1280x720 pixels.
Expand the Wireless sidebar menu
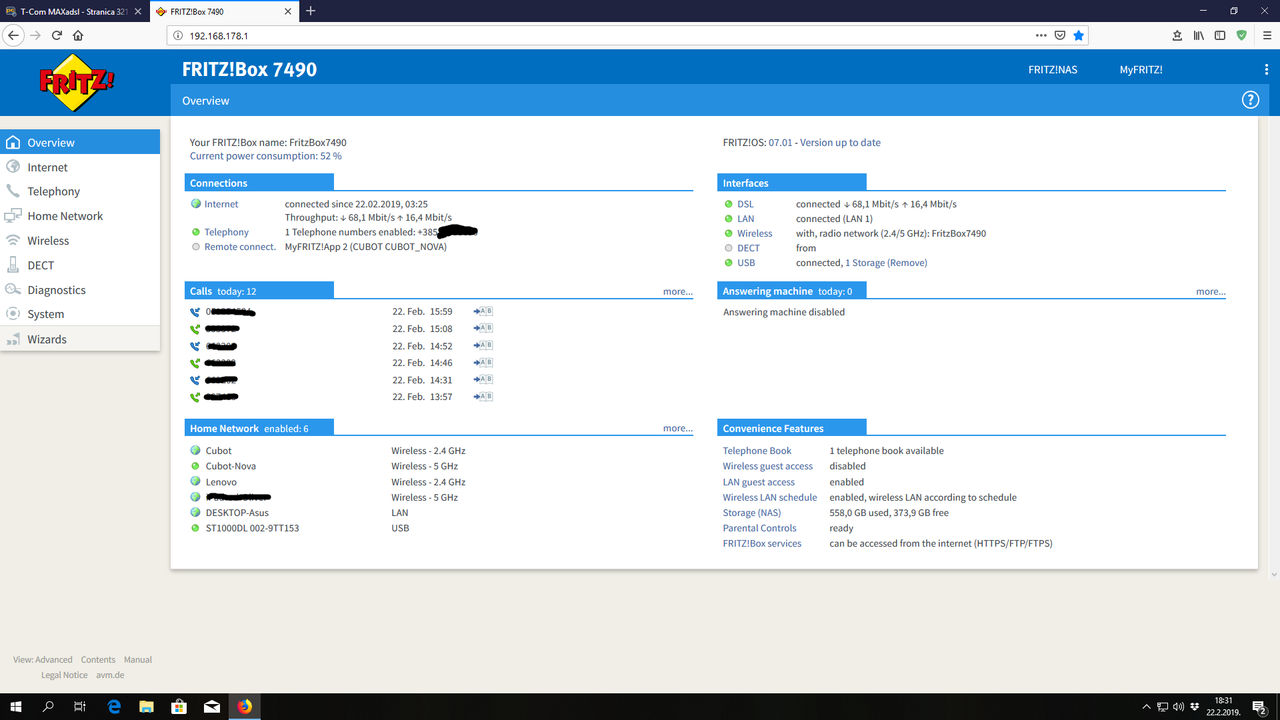(x=80, y=240)
